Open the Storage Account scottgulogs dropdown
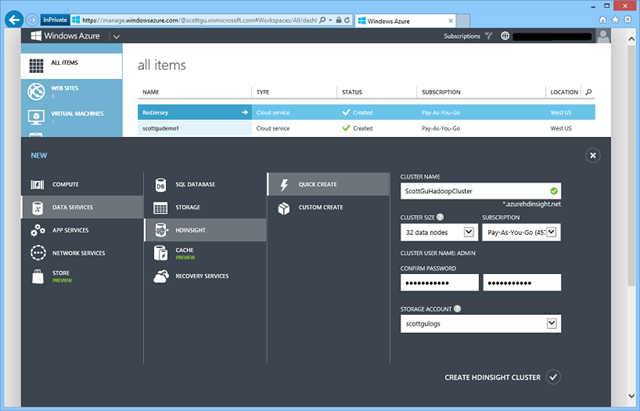640x411 pixels. [x=480, y=324]
